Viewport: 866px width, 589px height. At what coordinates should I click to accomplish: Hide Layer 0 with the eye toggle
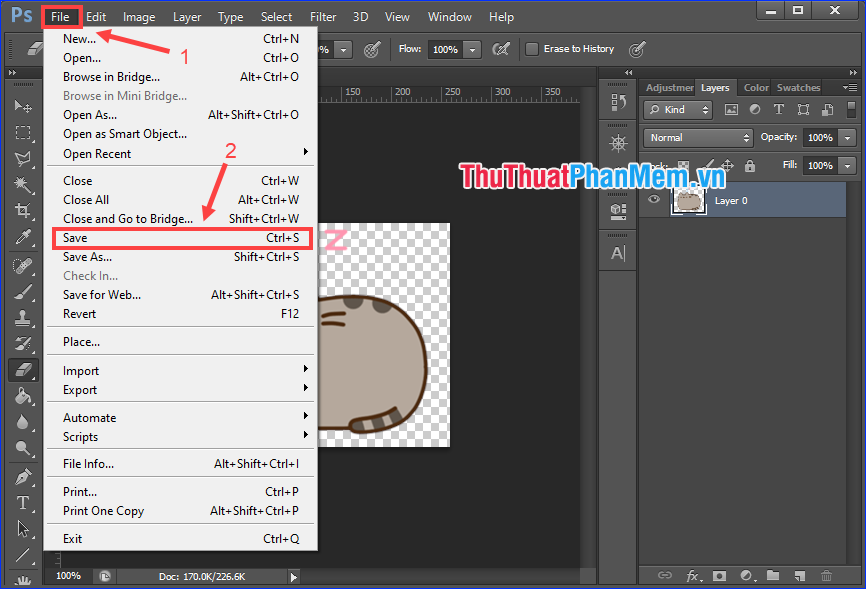click(x=653, y=199)
